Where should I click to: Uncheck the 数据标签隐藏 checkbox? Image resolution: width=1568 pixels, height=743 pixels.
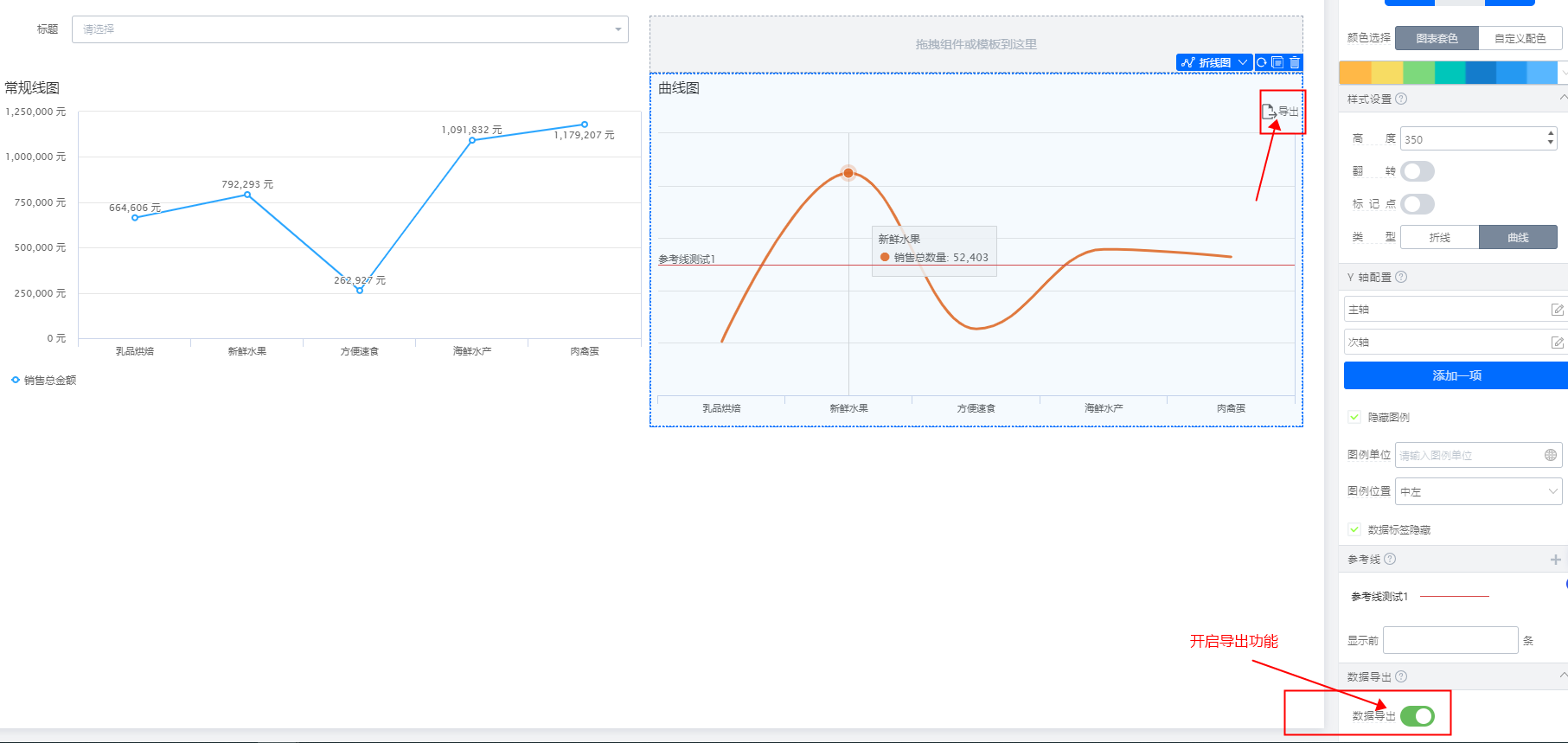[1354, 529]
